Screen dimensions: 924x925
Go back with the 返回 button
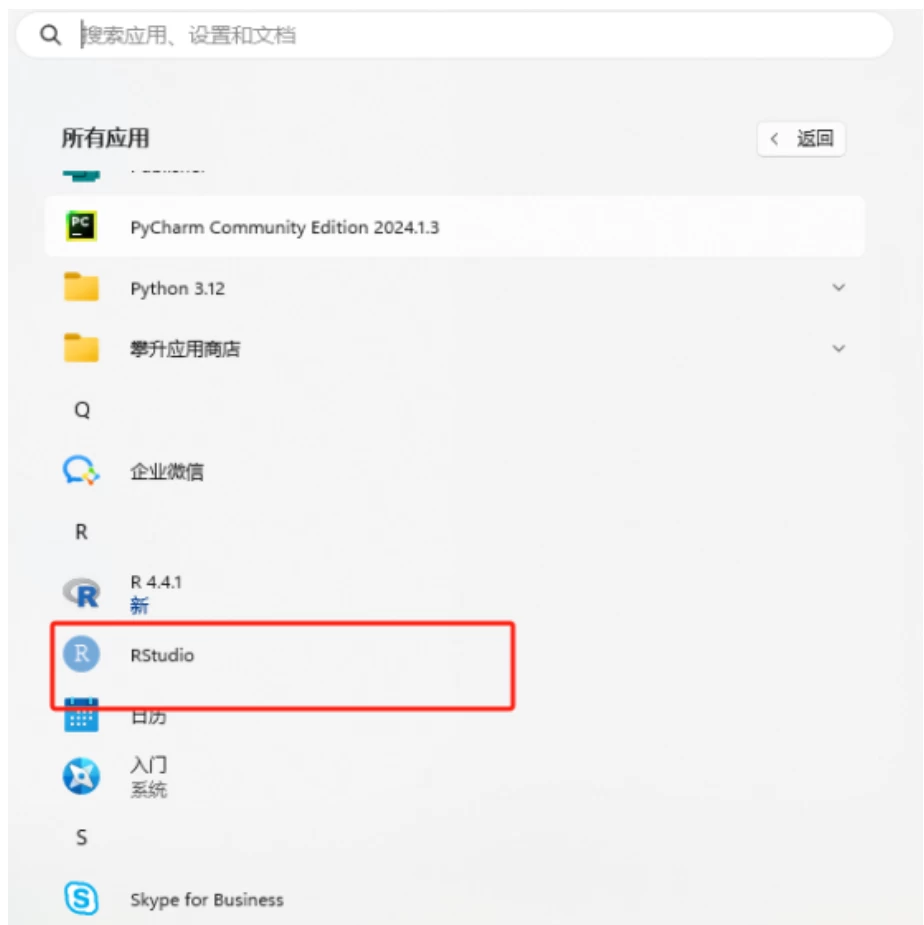801,139
